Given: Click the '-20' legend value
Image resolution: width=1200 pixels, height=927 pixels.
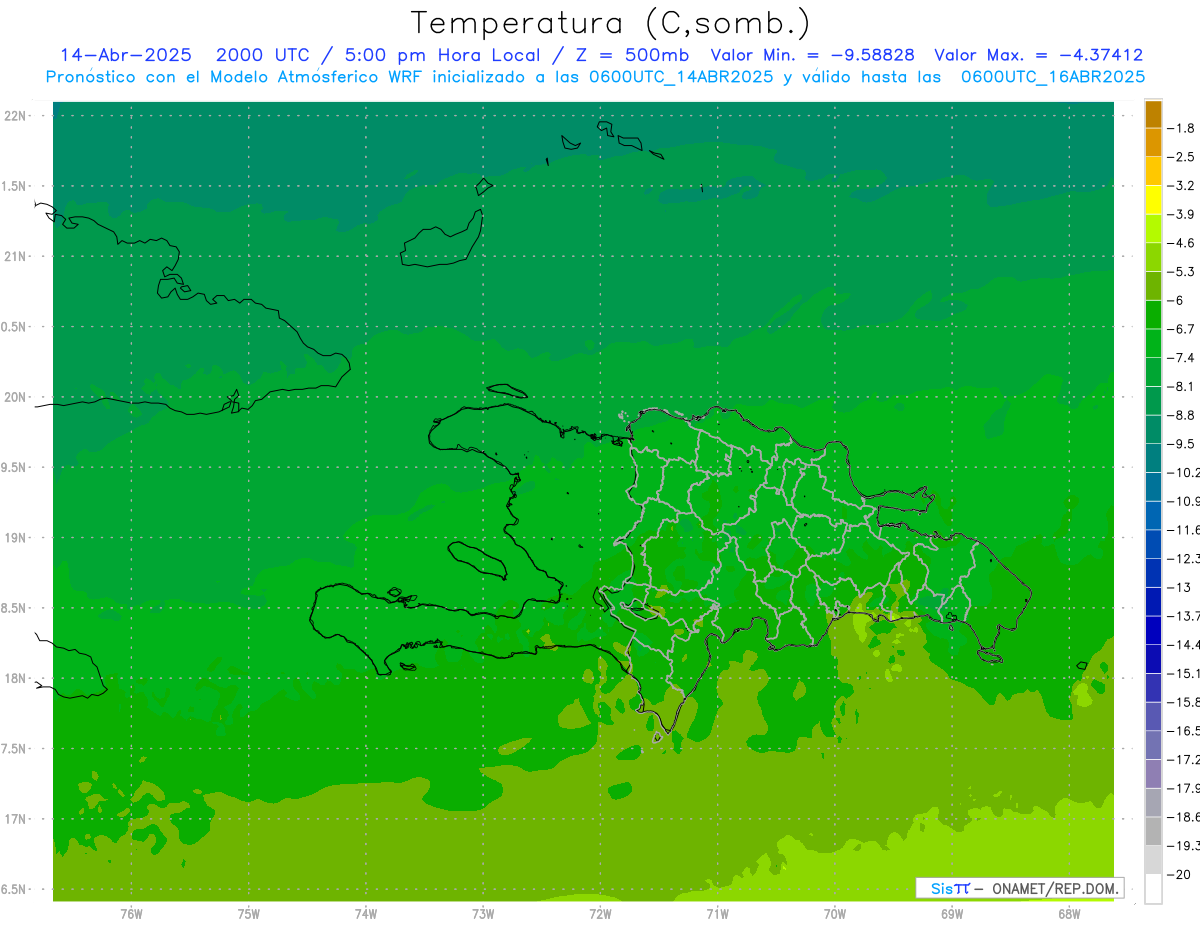Looking at the screenshot, I should pyautogui.click(x=1178, y=874).
